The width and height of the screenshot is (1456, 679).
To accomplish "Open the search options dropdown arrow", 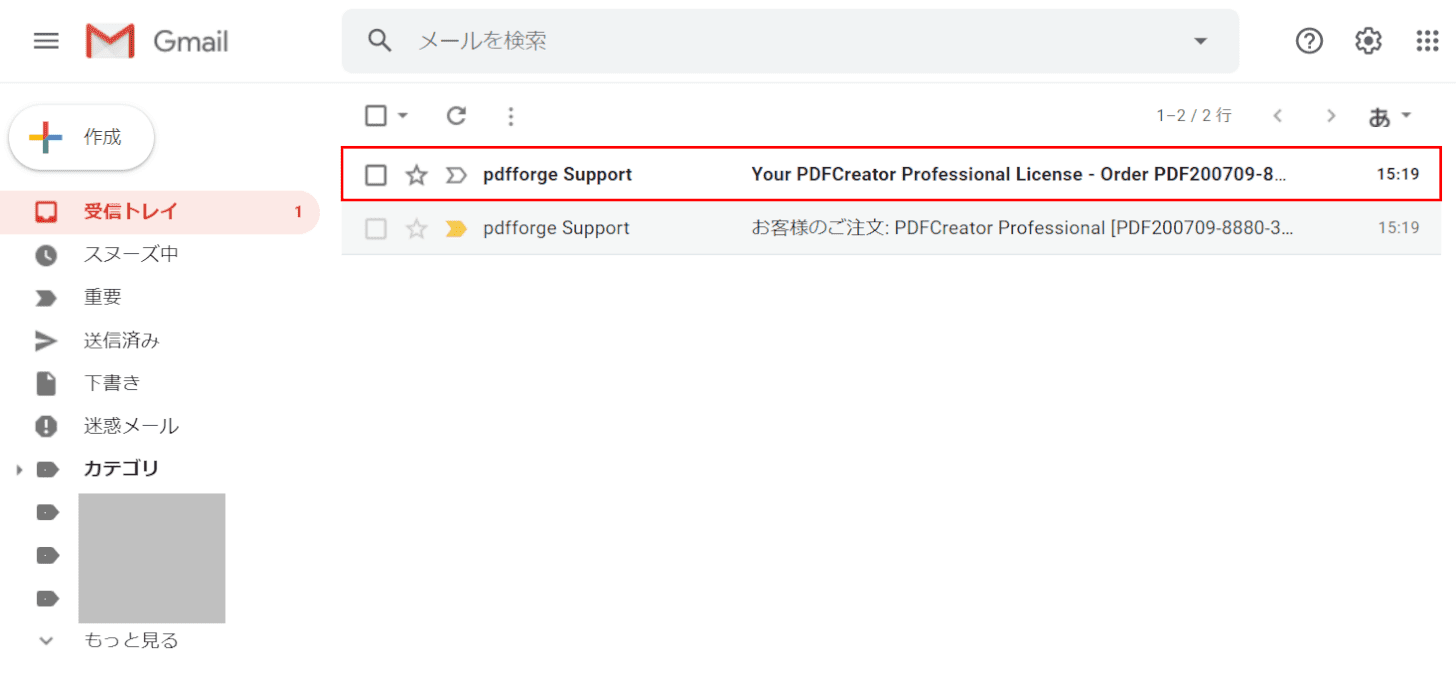I will tap(1200, 41).
